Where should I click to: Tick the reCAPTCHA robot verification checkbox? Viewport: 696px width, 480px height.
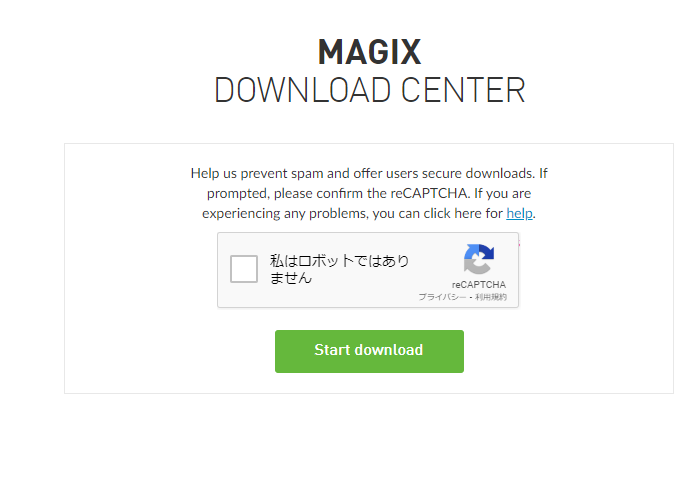[x=244, y=269]
